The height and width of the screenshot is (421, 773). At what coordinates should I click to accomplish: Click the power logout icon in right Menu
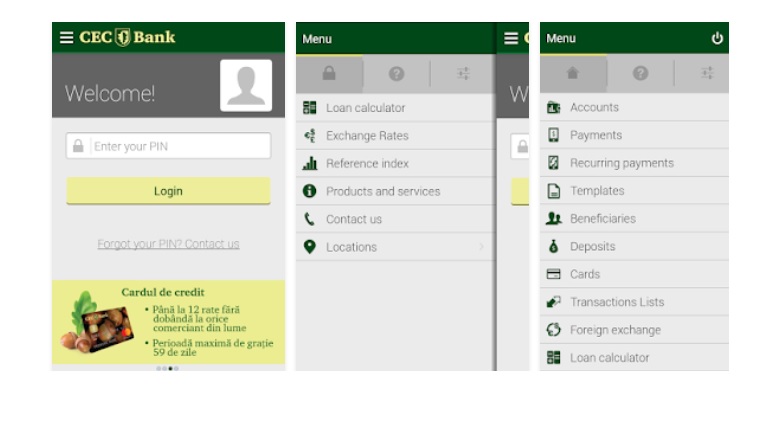(717, 38)
